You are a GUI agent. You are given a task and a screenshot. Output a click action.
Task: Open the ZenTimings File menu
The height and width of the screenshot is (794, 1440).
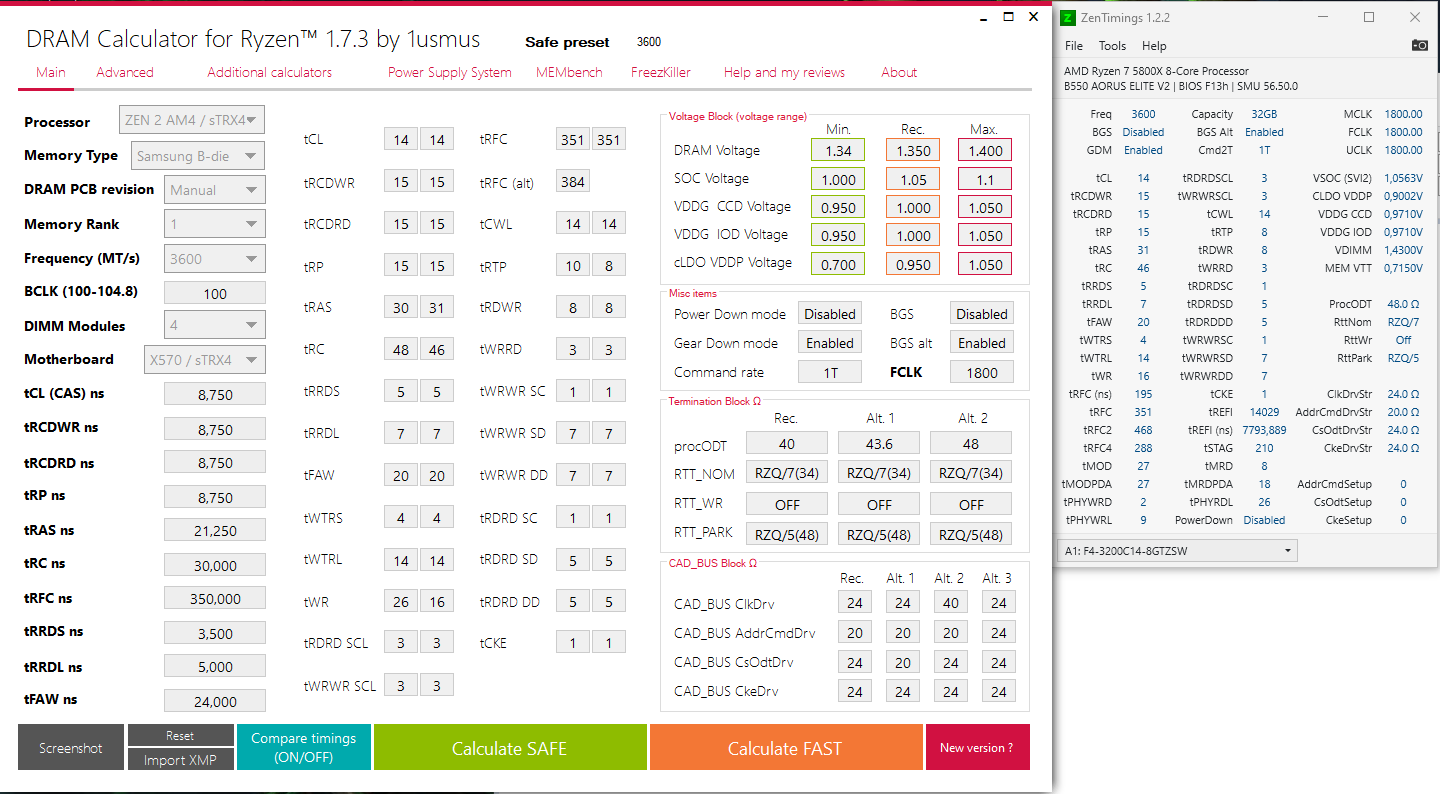(1074, 46)
